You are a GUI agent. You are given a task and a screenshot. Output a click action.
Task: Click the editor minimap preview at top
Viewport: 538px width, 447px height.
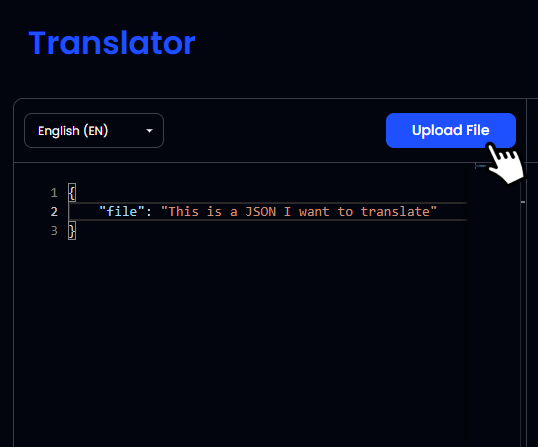(x=480, y=166)
